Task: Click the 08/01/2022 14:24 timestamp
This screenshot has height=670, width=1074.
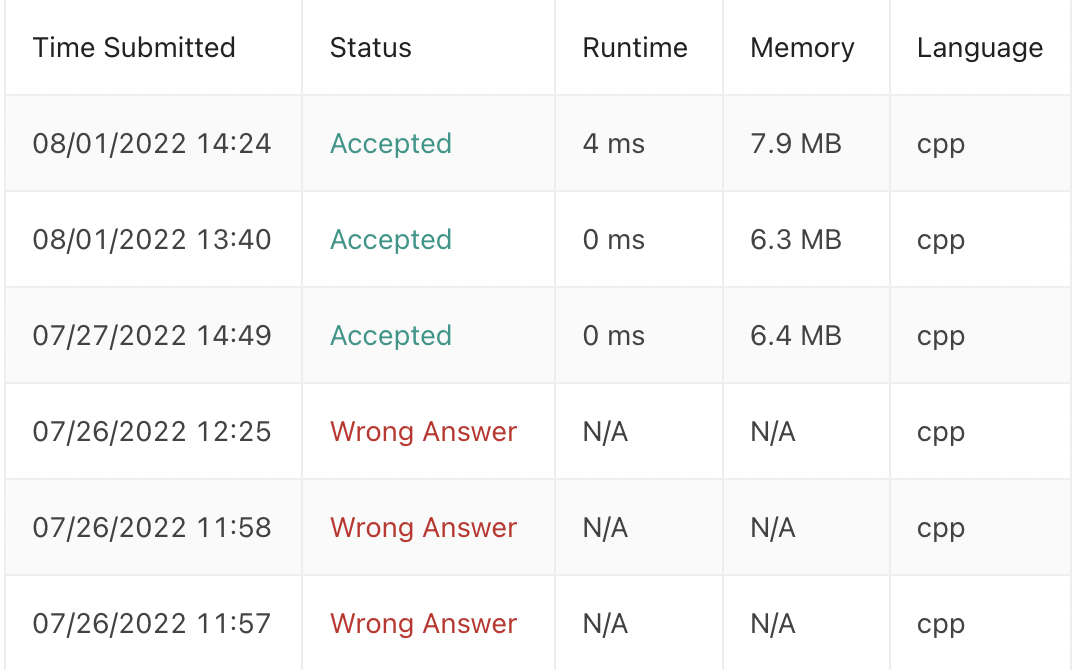Action: (152, 144)
